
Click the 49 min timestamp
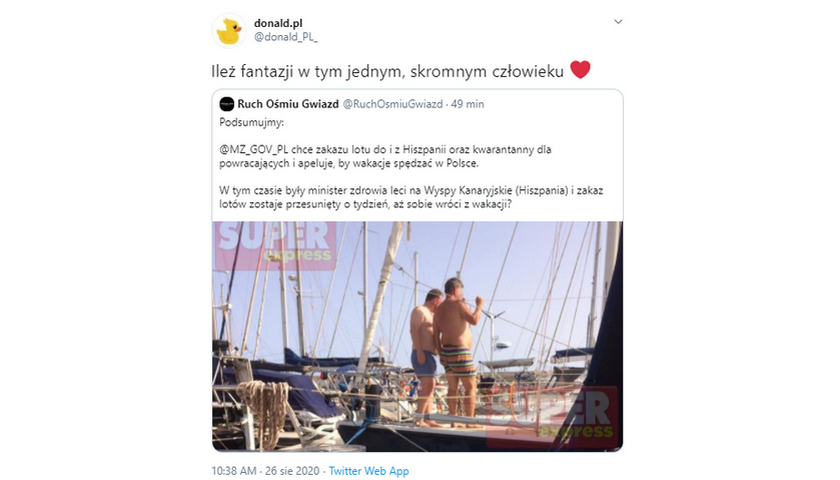click(x=467, y=104)
